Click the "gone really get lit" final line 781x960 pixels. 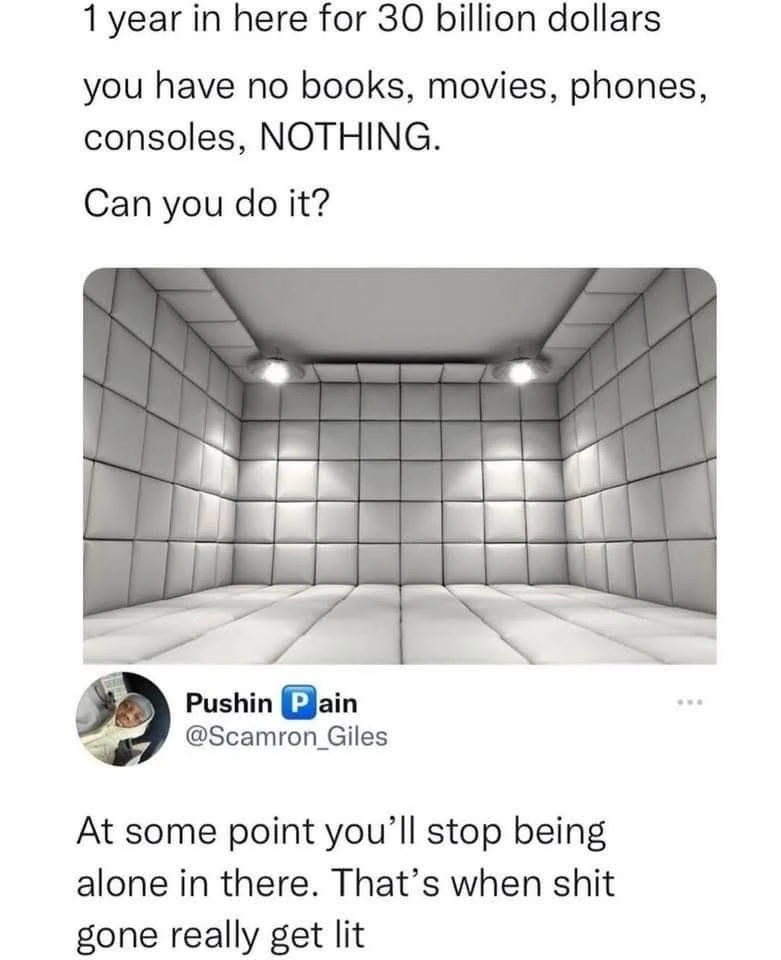[x=220, y=936]
